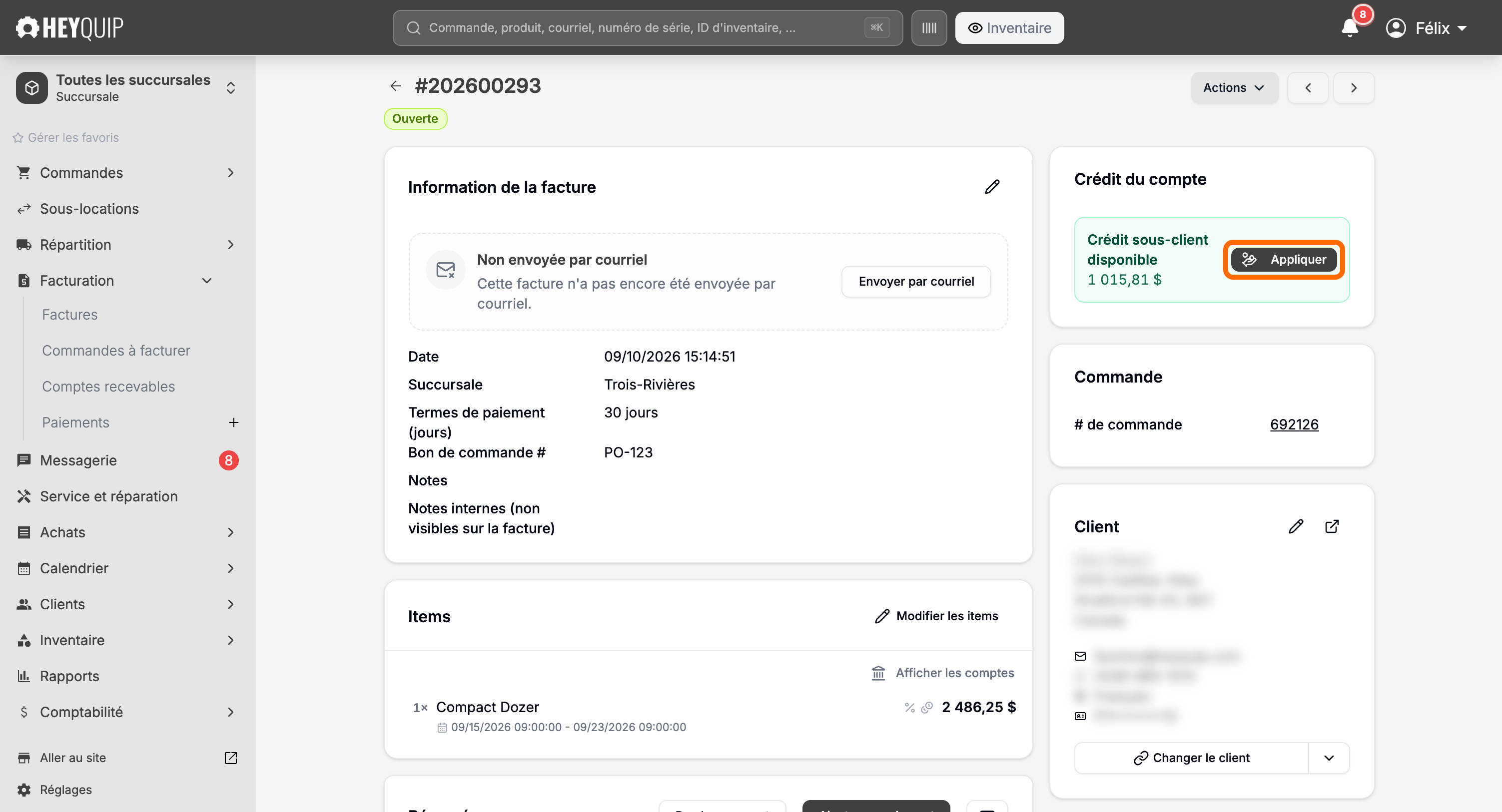Open Comptes recevables

108,387
